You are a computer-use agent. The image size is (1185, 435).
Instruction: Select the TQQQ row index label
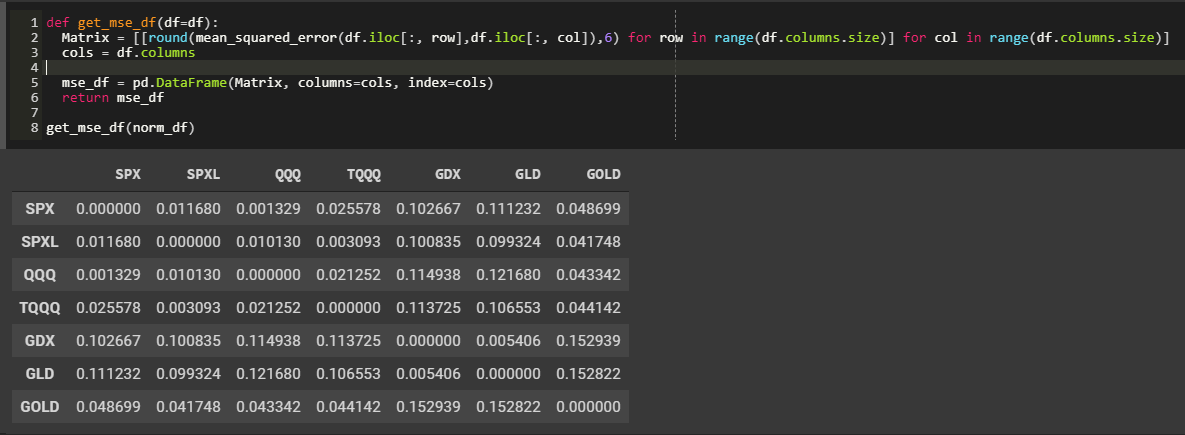[x=39, y=308]
